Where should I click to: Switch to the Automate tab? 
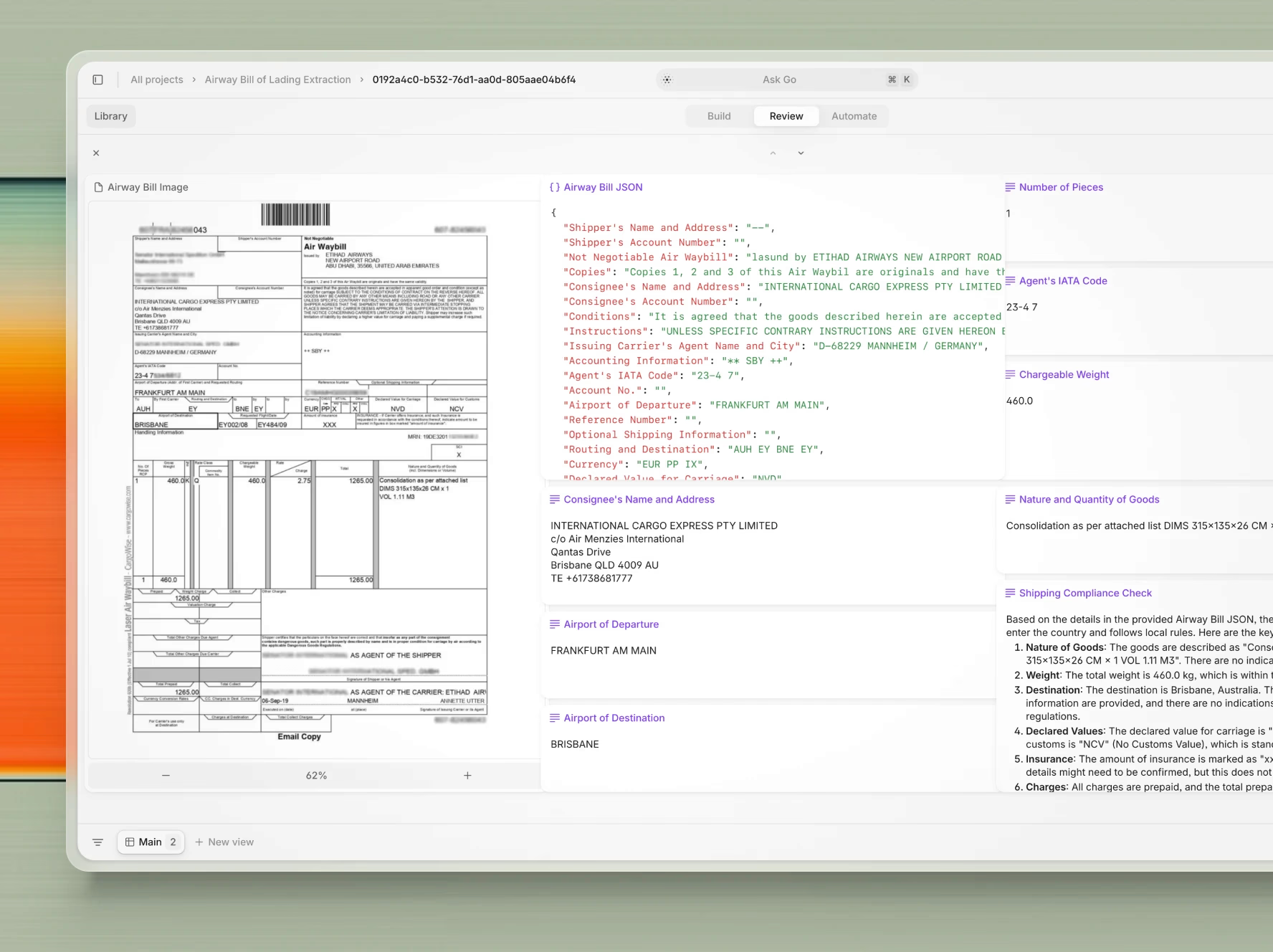854,116
